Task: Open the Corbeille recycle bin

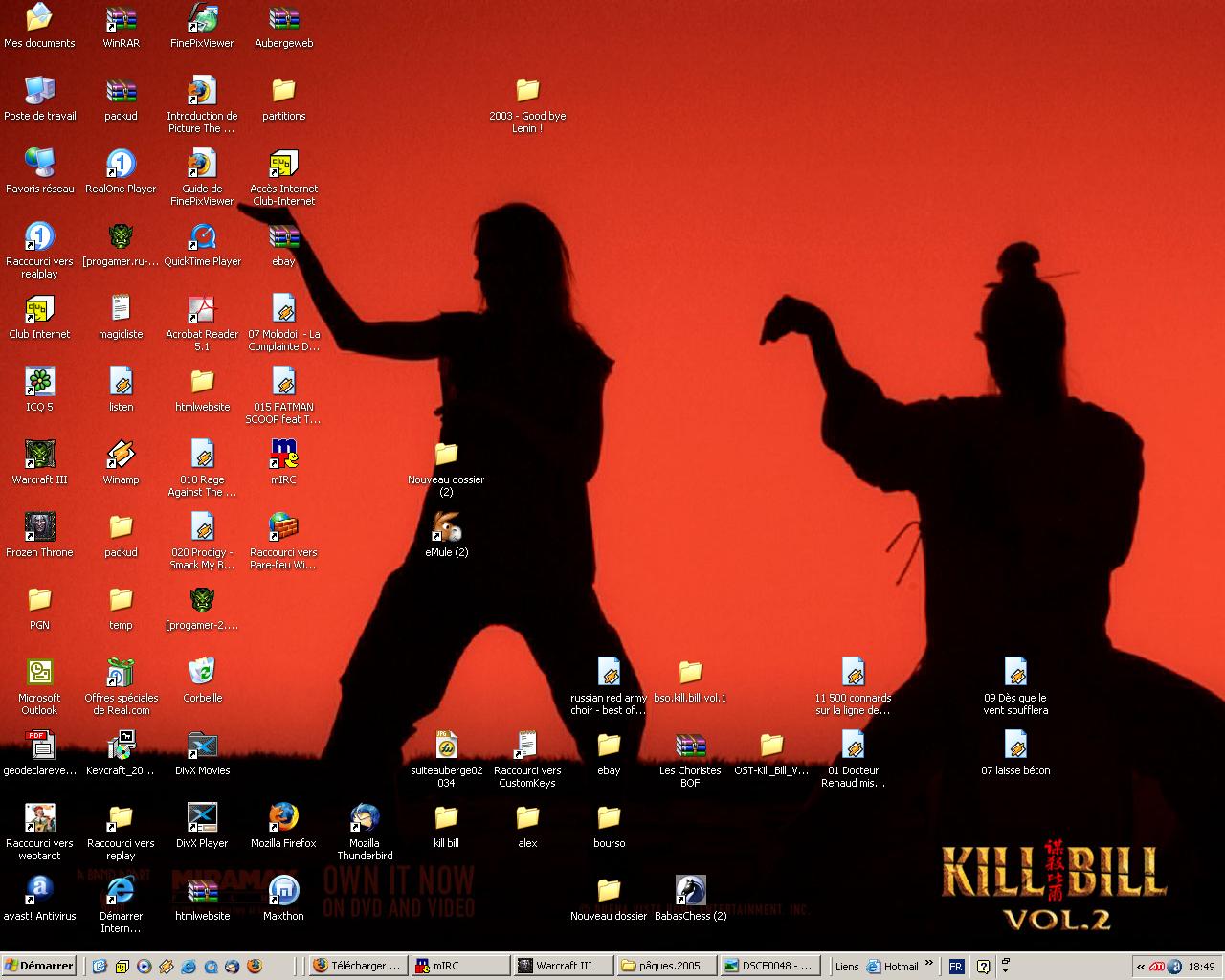Action: click(x=202, y=673)
